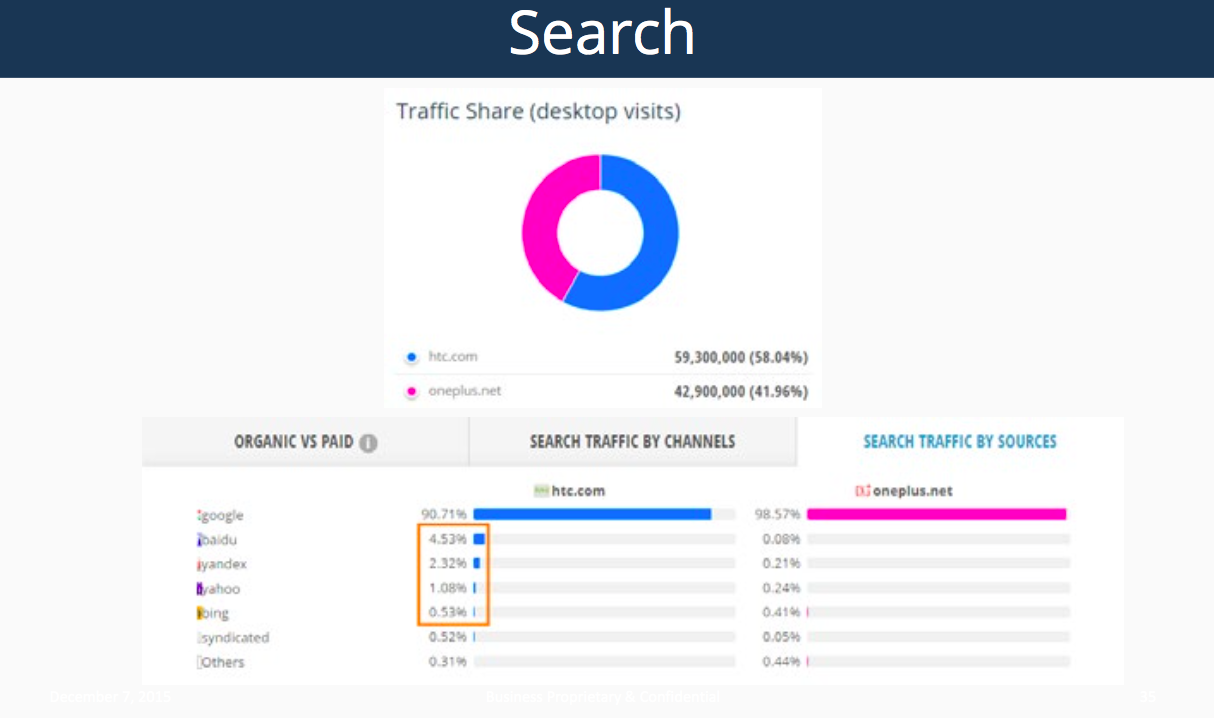
Task: Click the blue htc.com legend dot
Action: (411, 357)
